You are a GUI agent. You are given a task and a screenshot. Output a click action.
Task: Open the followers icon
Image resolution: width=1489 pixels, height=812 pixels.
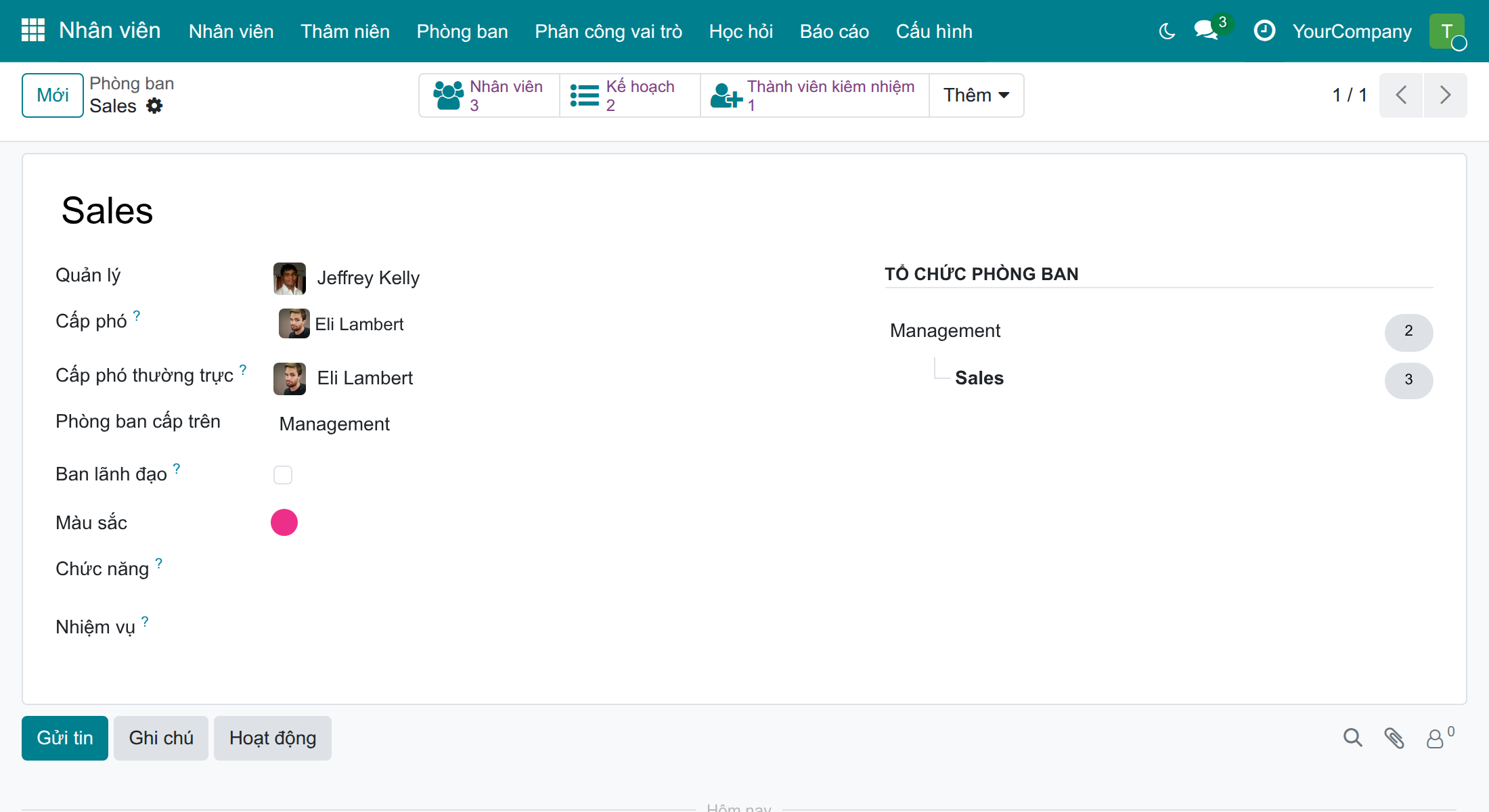click(1440, 737)
